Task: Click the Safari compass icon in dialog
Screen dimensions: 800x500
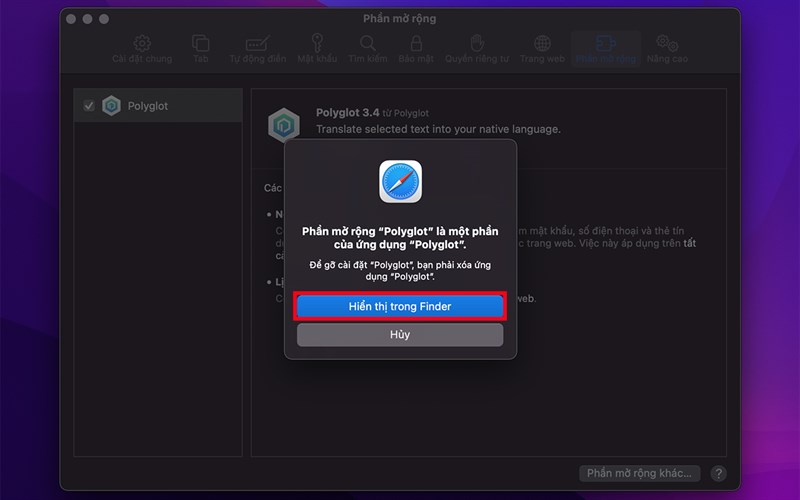Action: point(401,182)
